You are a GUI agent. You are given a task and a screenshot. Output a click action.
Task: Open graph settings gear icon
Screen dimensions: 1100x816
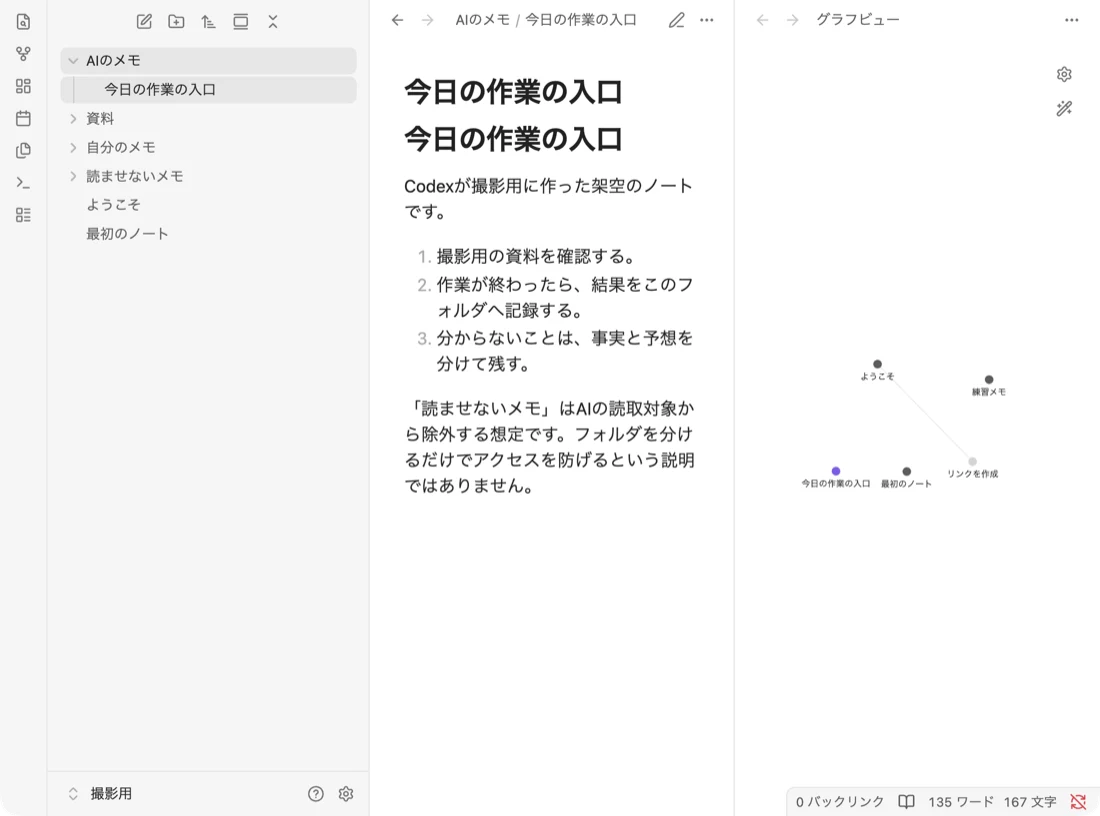(1064, 74)
